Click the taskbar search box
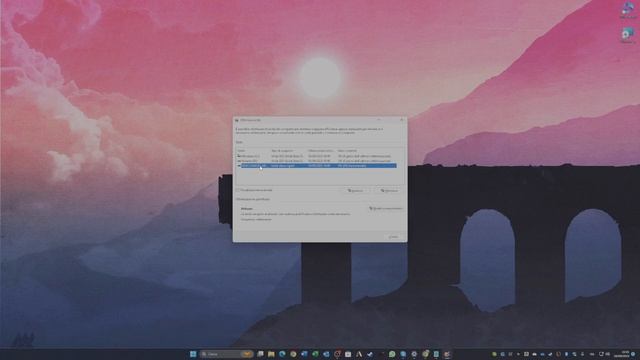The height and width of the screenshot is (360, 640). (x=227, y=354)
